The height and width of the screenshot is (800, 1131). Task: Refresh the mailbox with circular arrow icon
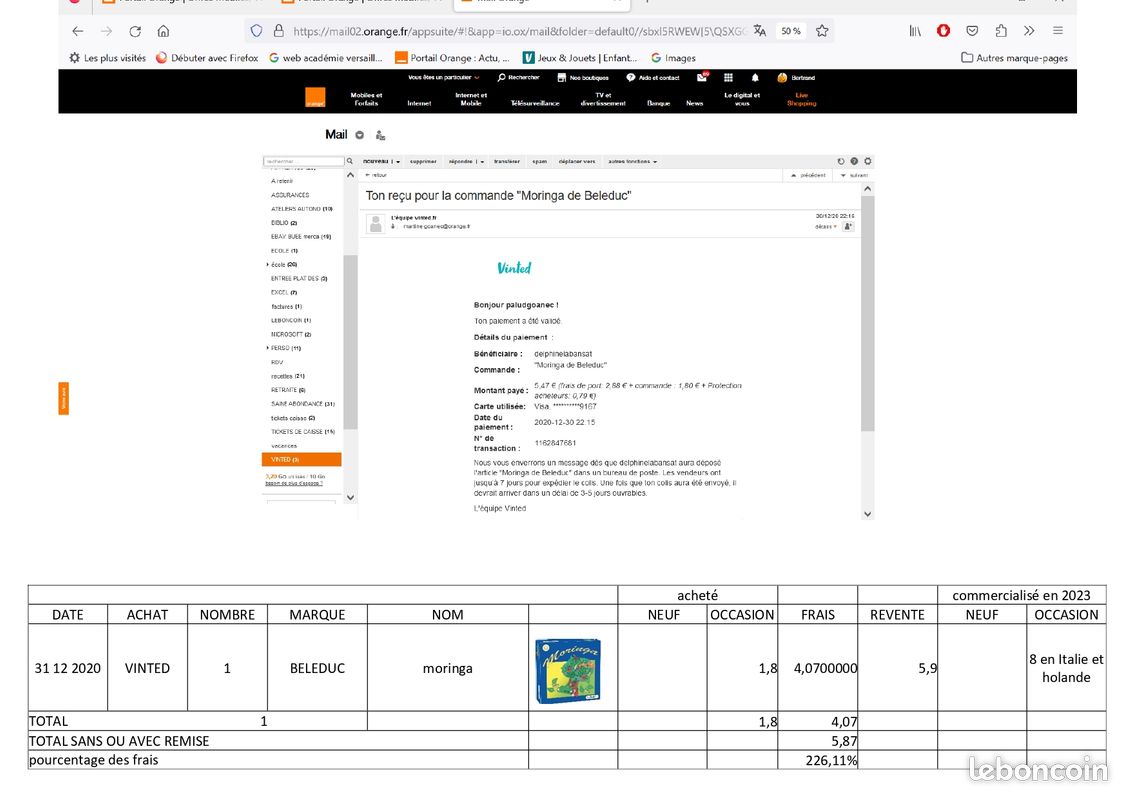840,161
